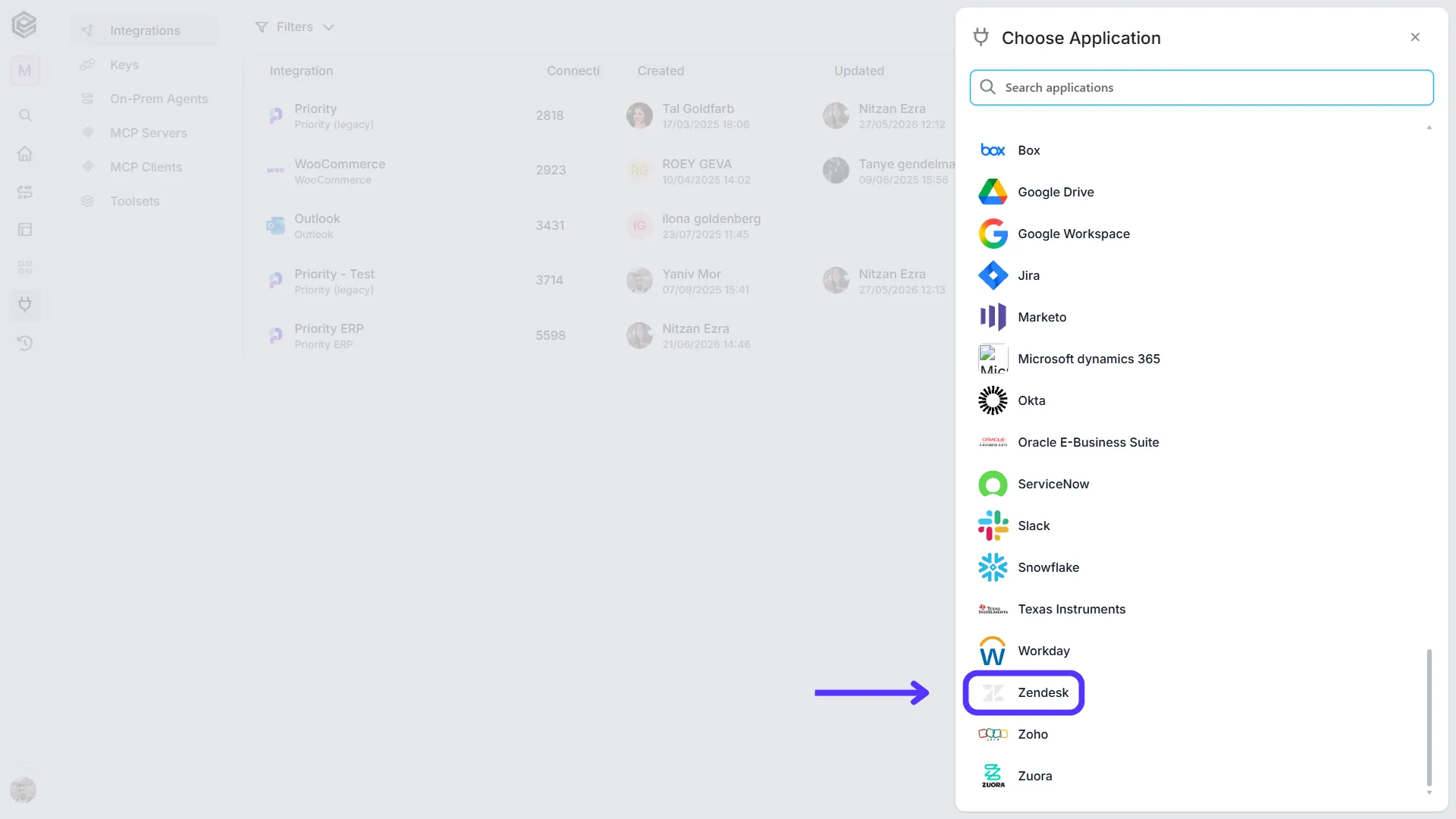Image resolution: width=1456 pixels, height=819 pixels.
Task: Pick the Google Workspace logo
Action: pyautogui.click(x=993, y=234)
